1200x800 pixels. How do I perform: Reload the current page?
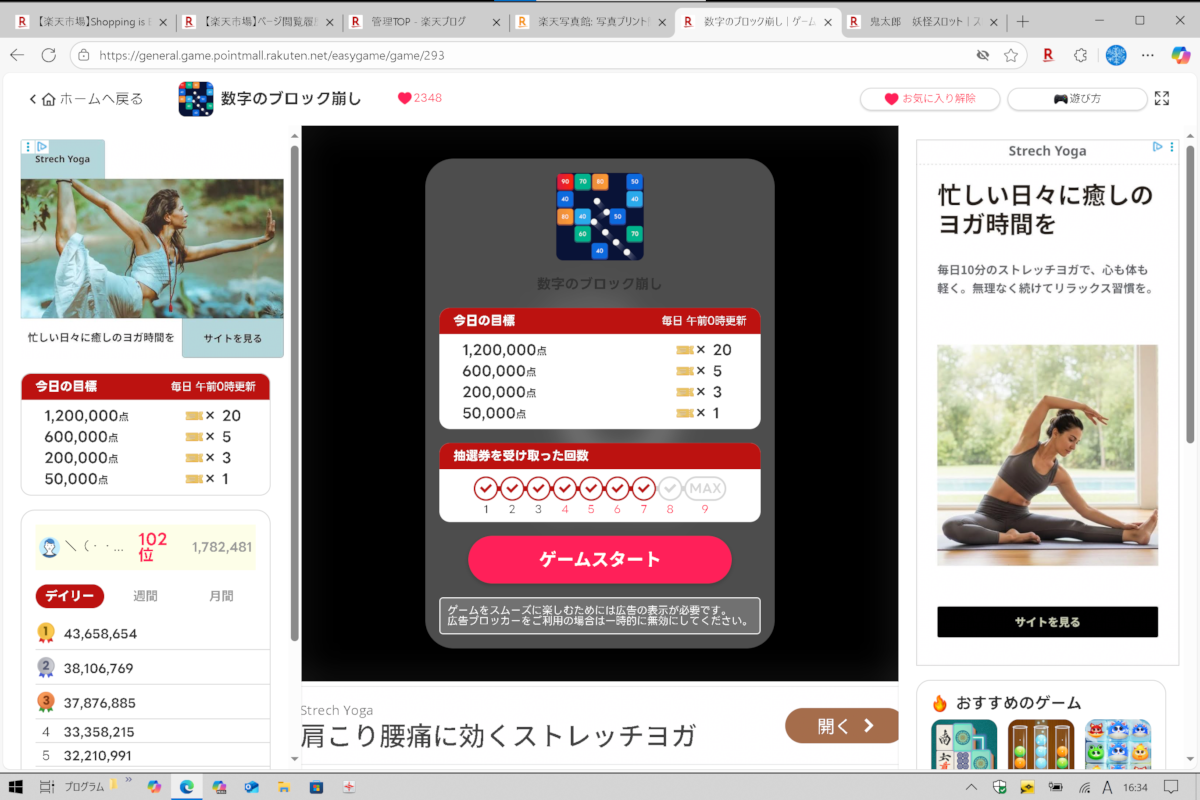[50, 55]
